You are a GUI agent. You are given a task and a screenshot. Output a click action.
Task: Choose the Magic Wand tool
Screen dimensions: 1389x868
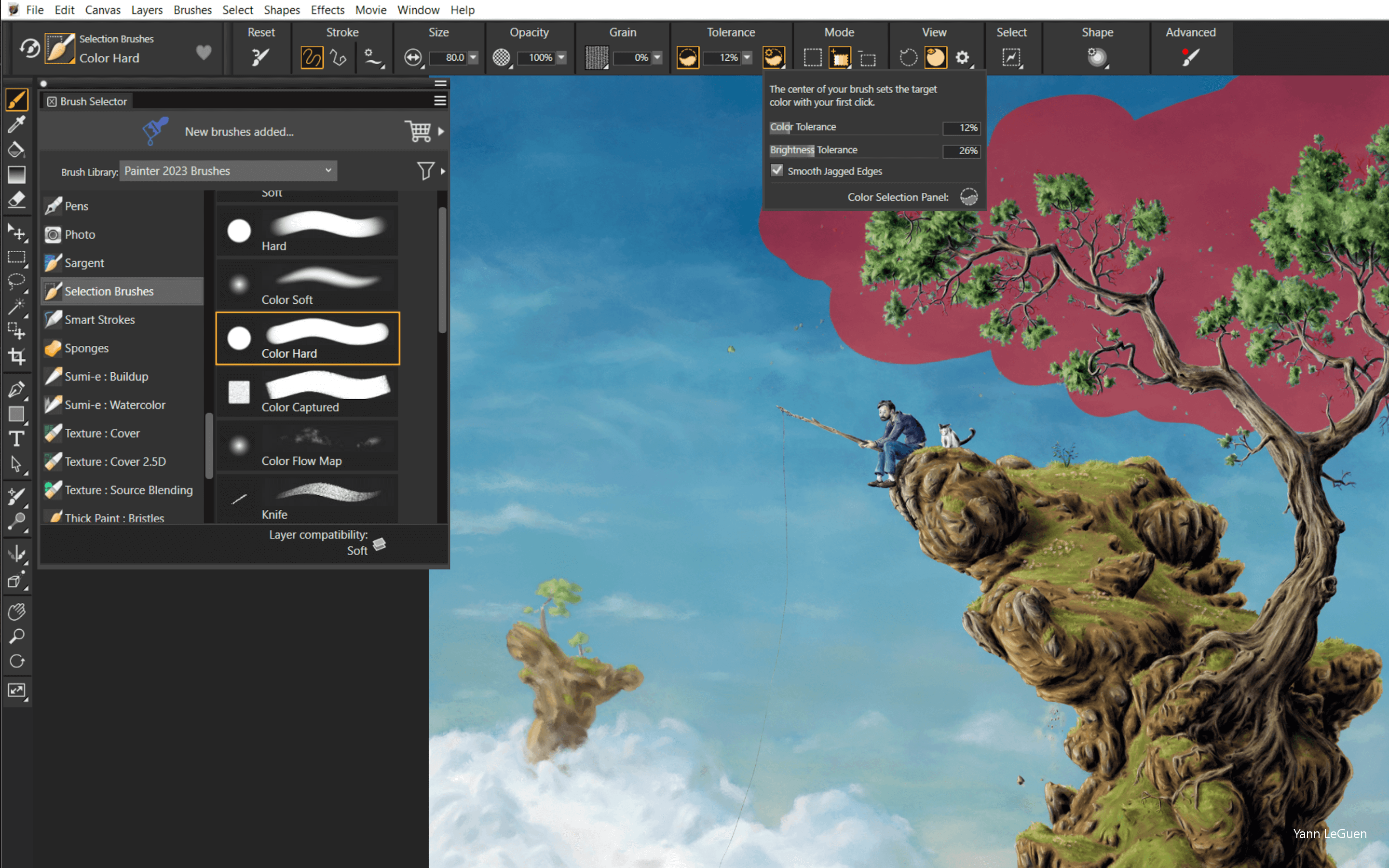point(17,306)
